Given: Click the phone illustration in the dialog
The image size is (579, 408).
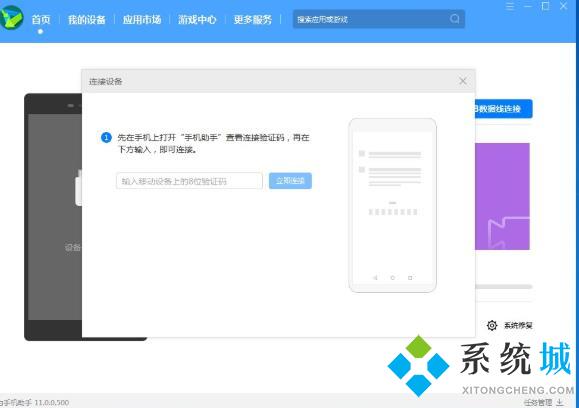Looking at the screenshot, I should coord(393,205).
